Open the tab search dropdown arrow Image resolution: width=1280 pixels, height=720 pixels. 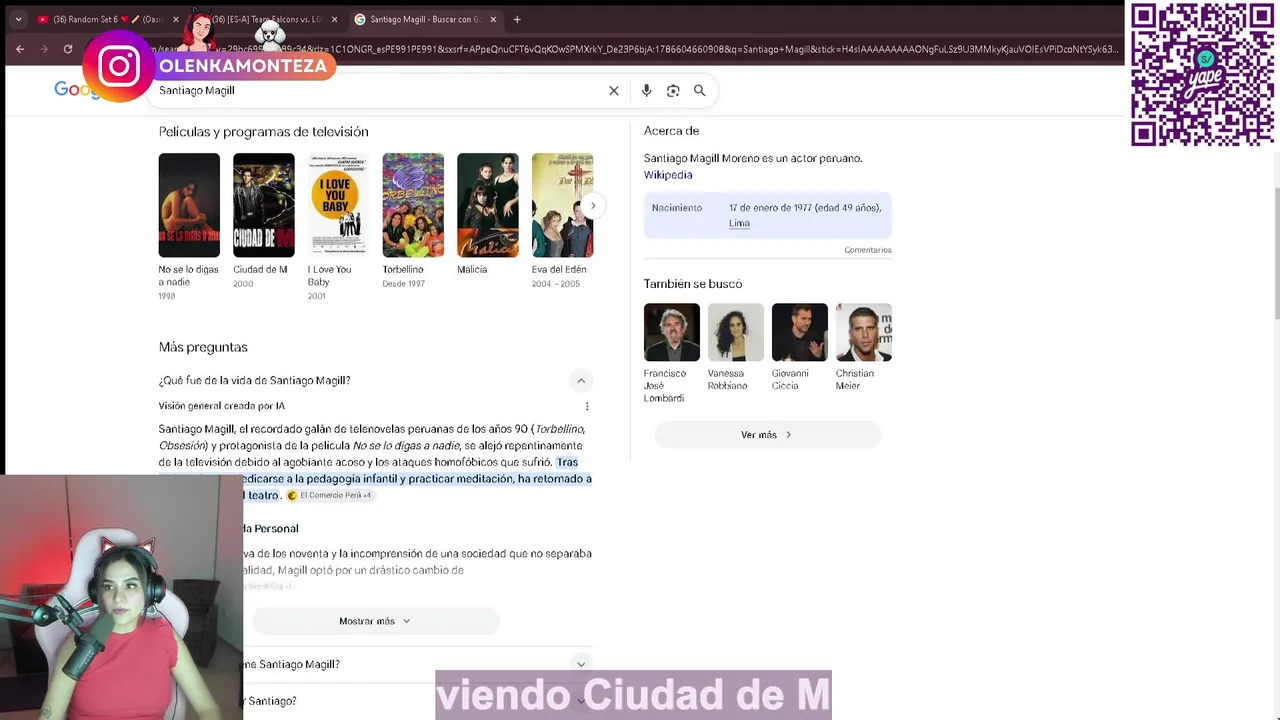[x=18, y=19]
